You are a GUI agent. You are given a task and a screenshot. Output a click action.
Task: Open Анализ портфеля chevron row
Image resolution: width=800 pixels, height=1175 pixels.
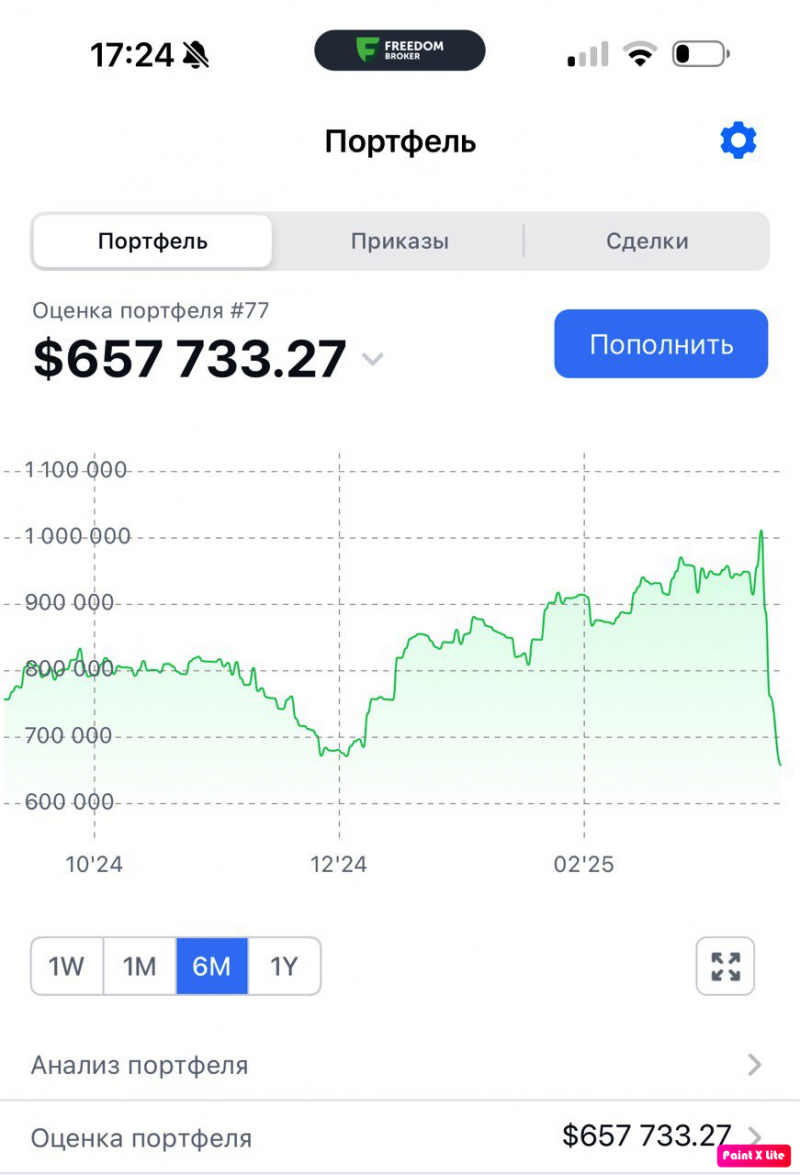point(755,1065)
